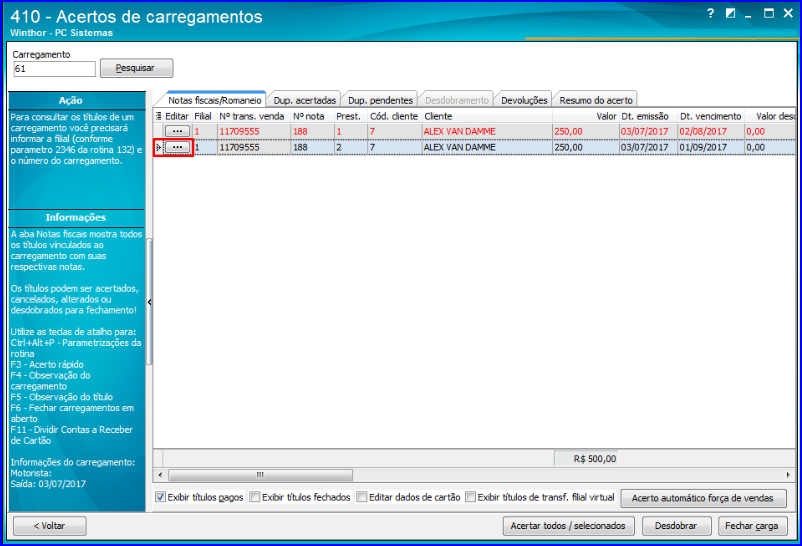Click the Informações panel header
The height and width of the screenshot is (546, 802).
(x=77, y=217)
